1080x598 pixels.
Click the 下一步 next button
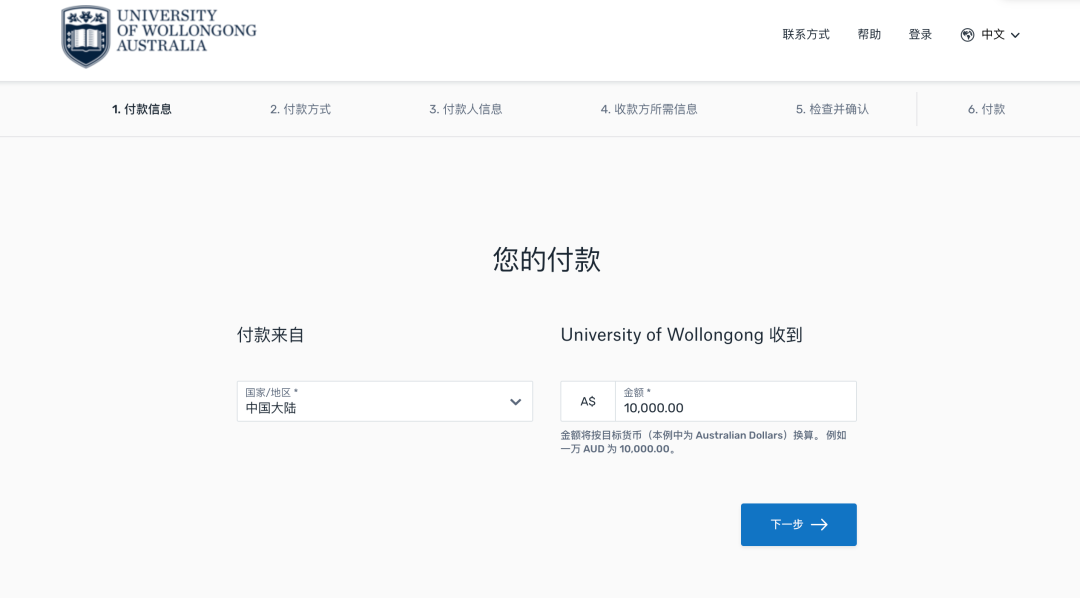[x=799, y=525]
